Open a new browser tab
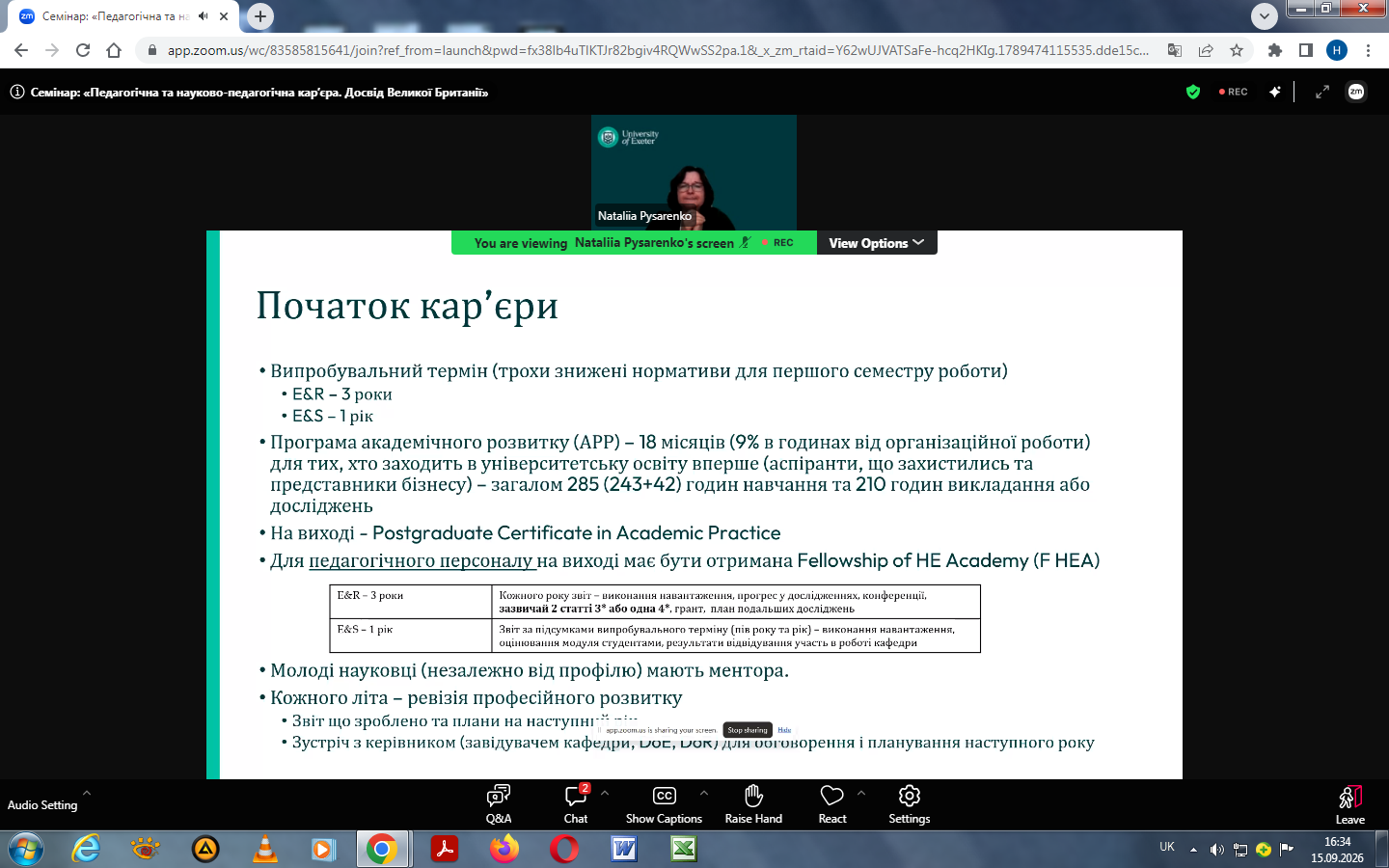This screenshot has height=868, width=1389. point(260,16)
